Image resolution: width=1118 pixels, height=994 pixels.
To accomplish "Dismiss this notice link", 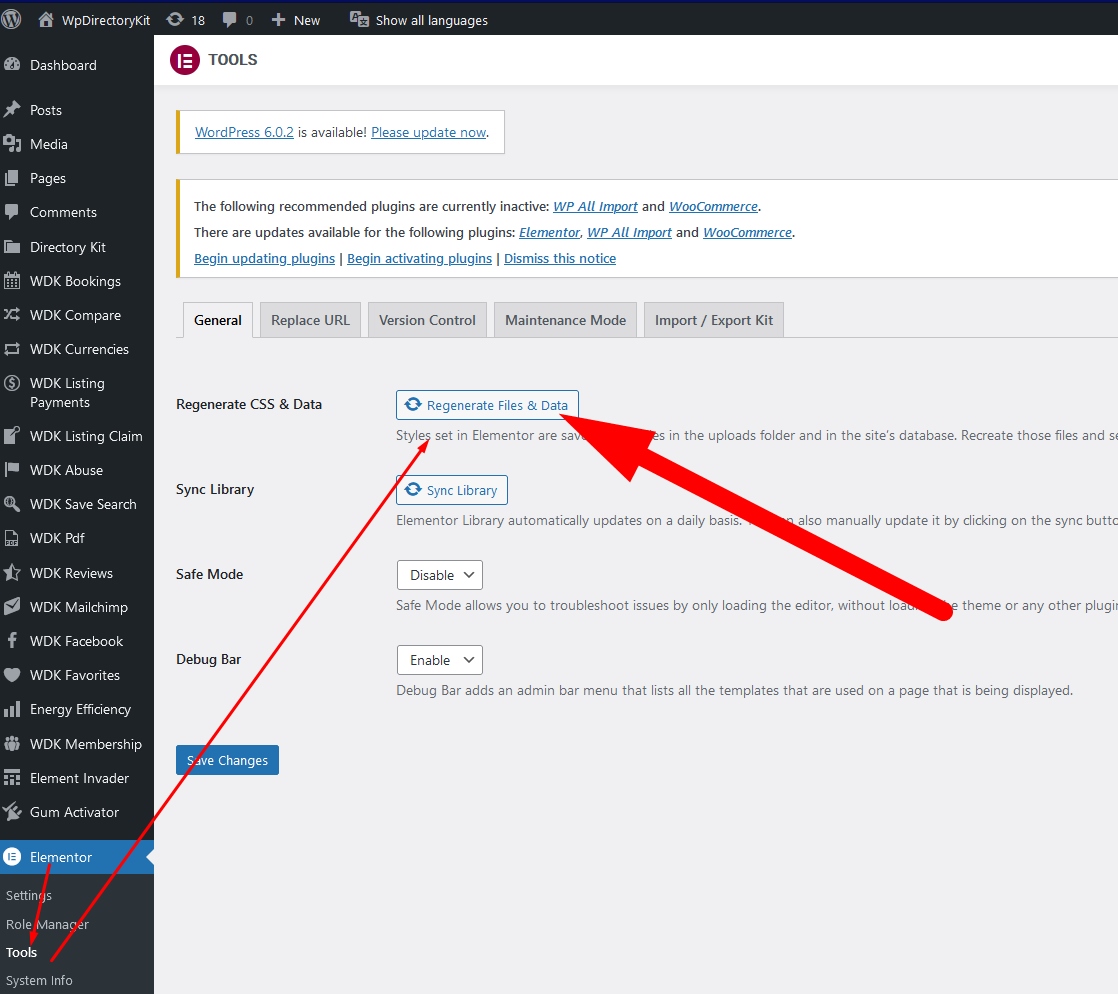I will (560, 258).
